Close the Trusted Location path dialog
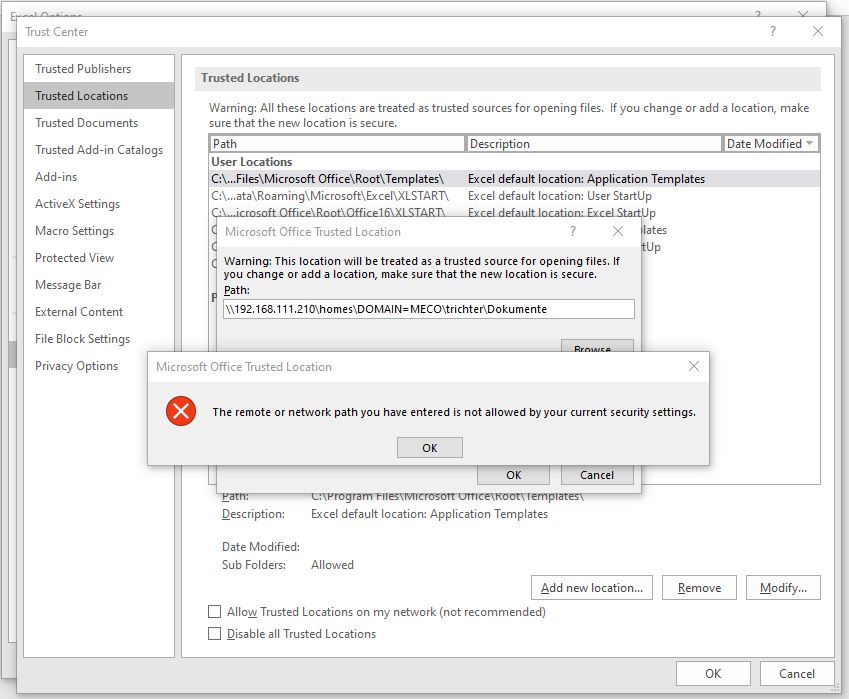Image resolution: width=849 pixels, height=699 pixels. point(617,231)
